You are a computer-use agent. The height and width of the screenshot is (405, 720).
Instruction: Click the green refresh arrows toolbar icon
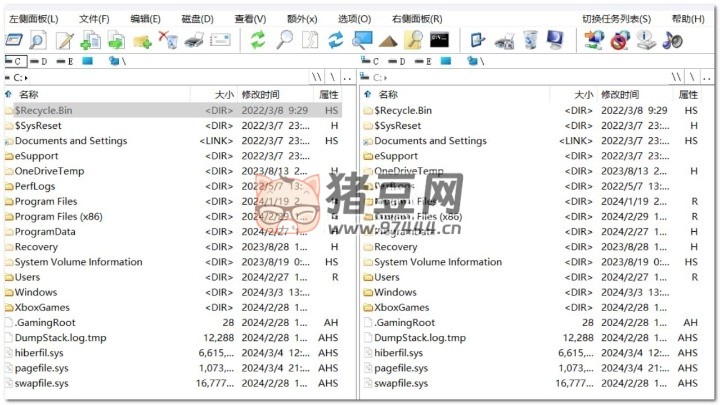point(258,40)
